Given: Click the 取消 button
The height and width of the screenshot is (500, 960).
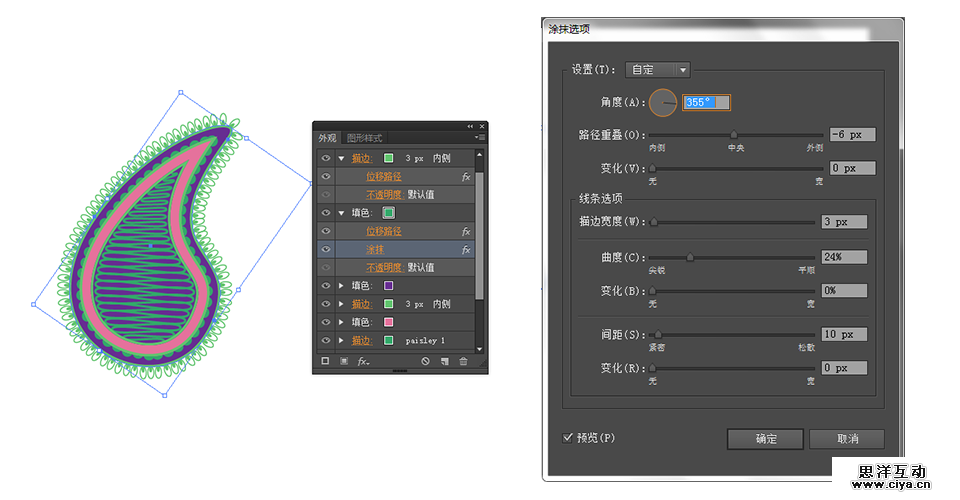Looking at the screenshot, I should 846,439.
